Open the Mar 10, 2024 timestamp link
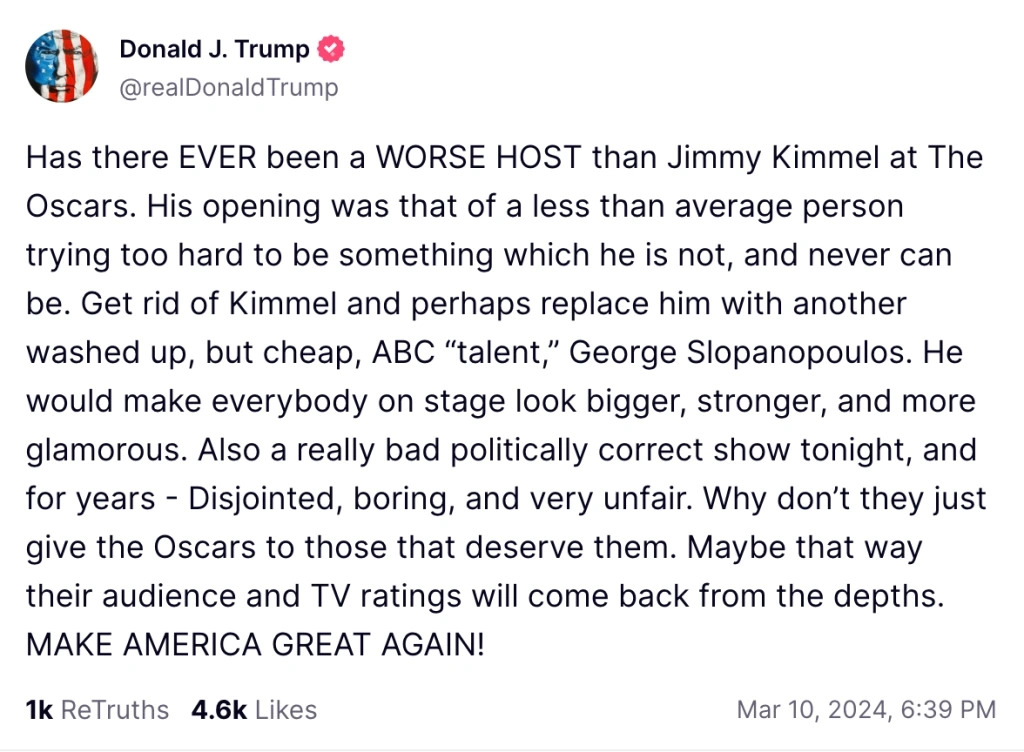This screenshot has width=1024, height=752. pyautogui.click(x=867, y=710)
